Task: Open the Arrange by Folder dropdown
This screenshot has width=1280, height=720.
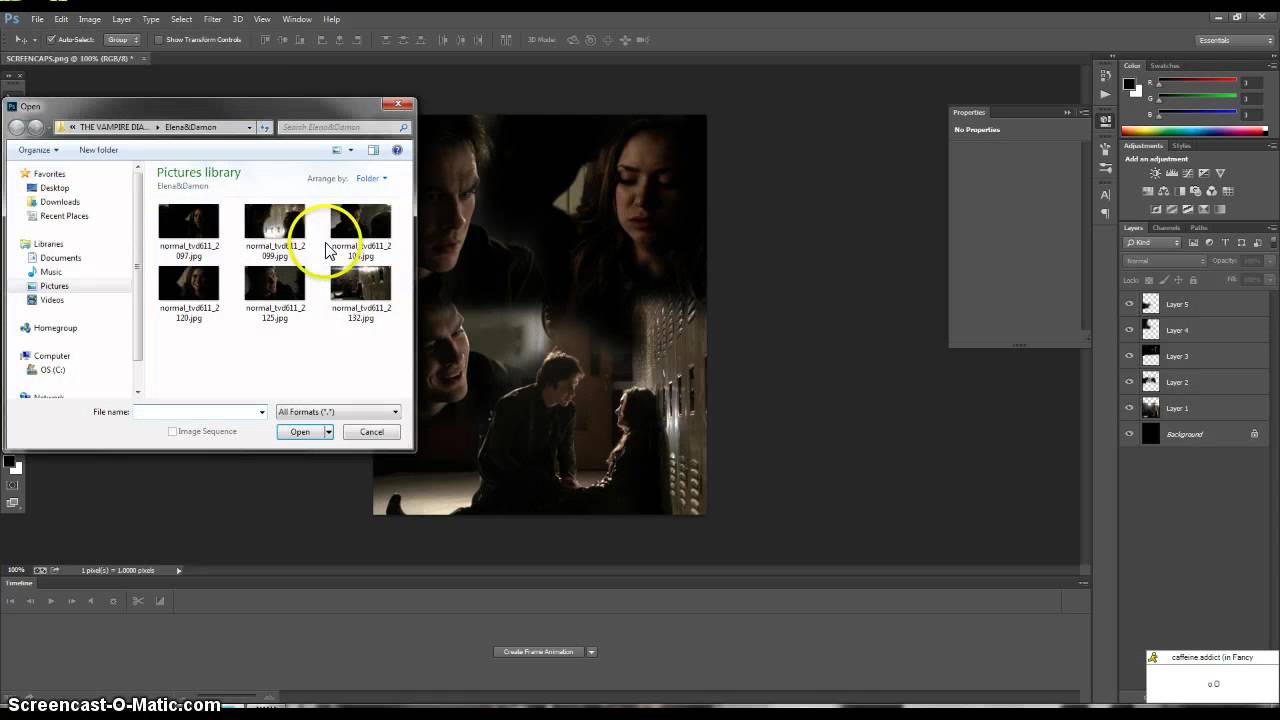Action: [371, 178]
